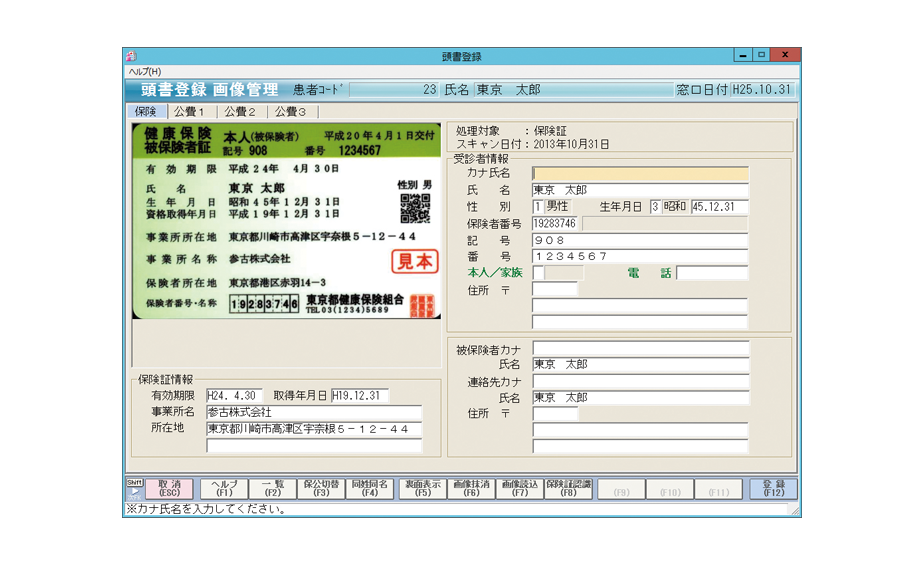Close the 頭書登録 window
Viewport: 920px width, 568px height.
[785, 55]
